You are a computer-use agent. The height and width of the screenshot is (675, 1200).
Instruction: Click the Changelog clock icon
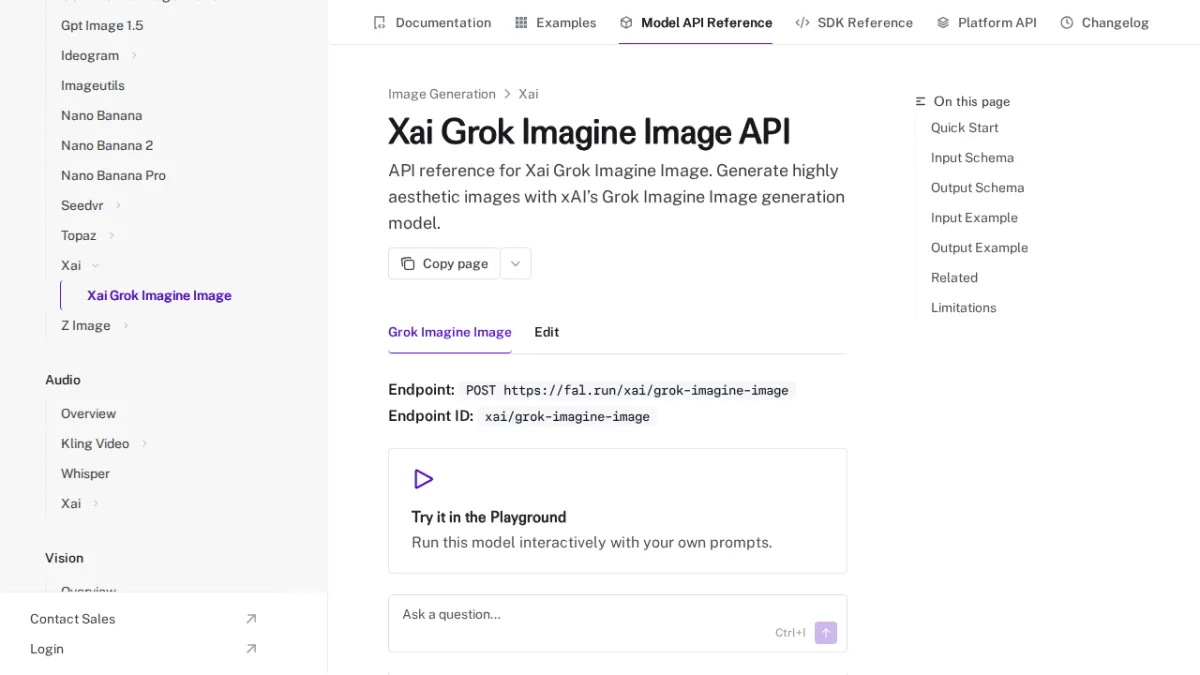coord(1067,22)
